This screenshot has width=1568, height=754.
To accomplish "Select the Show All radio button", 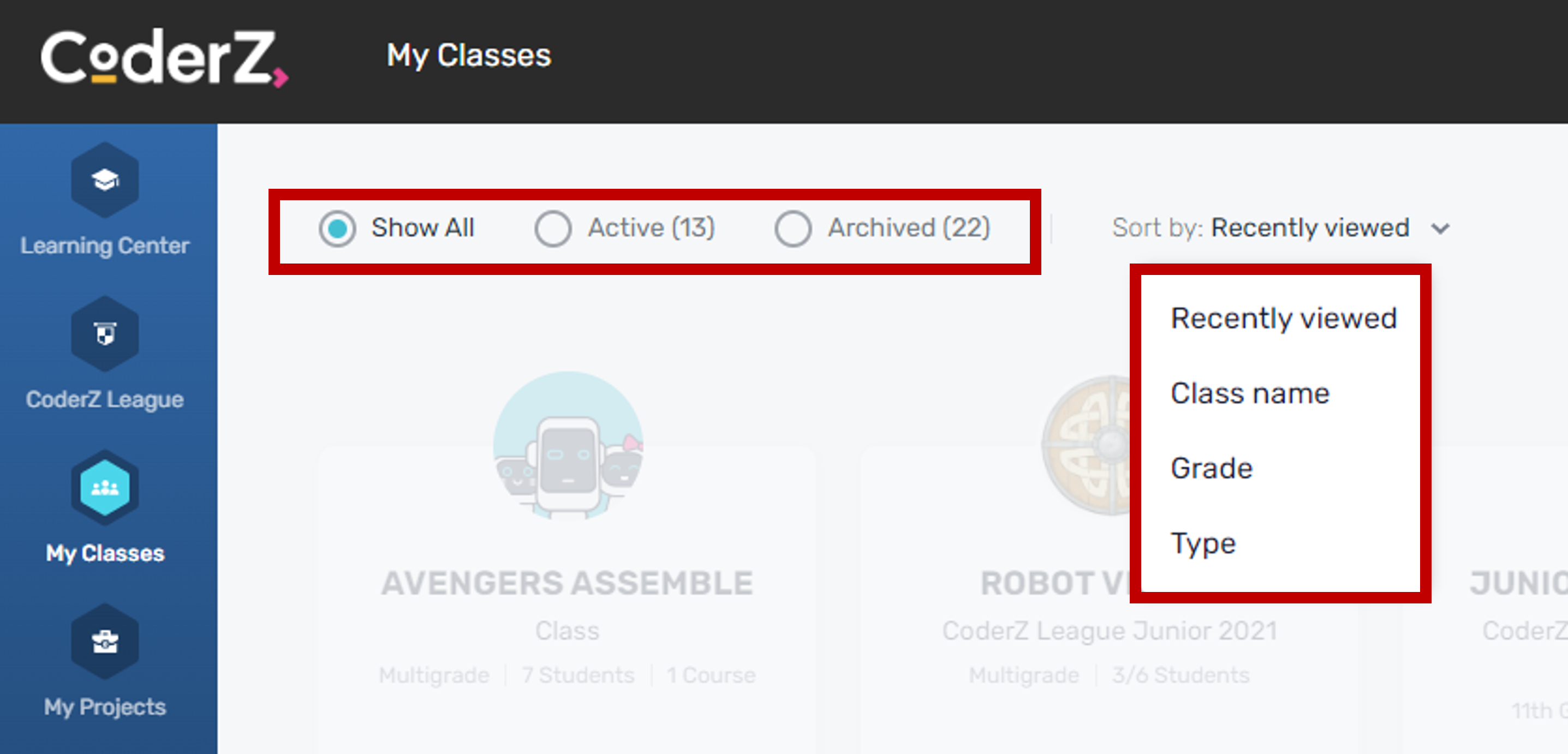I will pos(337,229).
